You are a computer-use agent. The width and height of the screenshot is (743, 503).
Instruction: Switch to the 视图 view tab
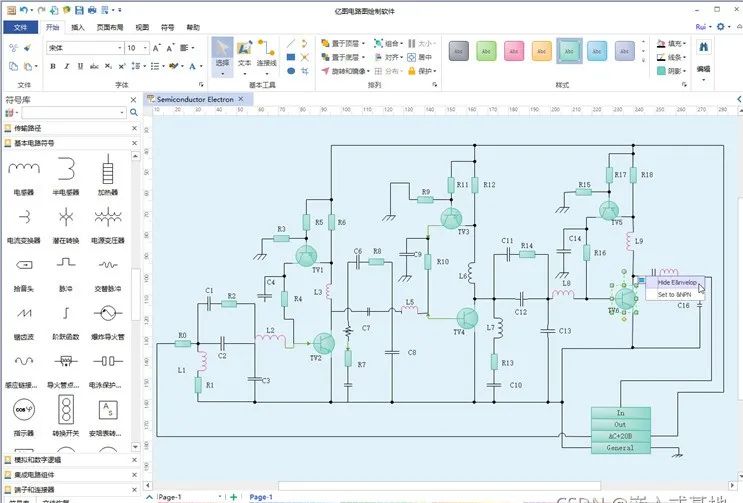pos(142,27)
